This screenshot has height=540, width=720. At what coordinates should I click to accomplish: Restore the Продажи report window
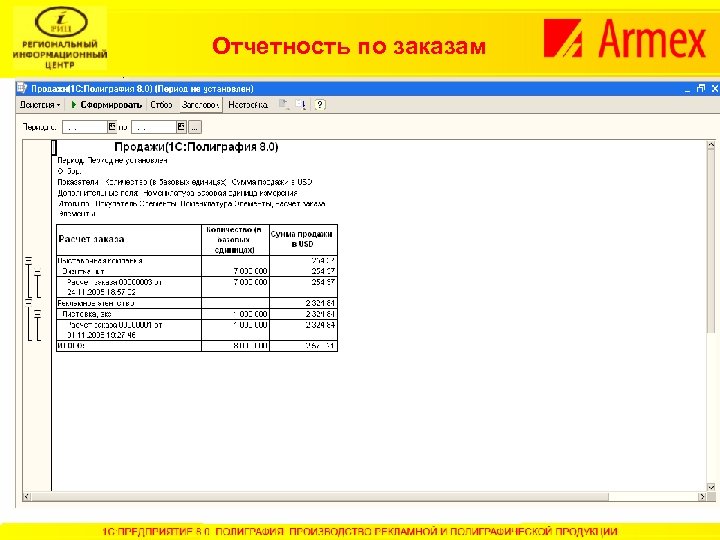point(701,88)
